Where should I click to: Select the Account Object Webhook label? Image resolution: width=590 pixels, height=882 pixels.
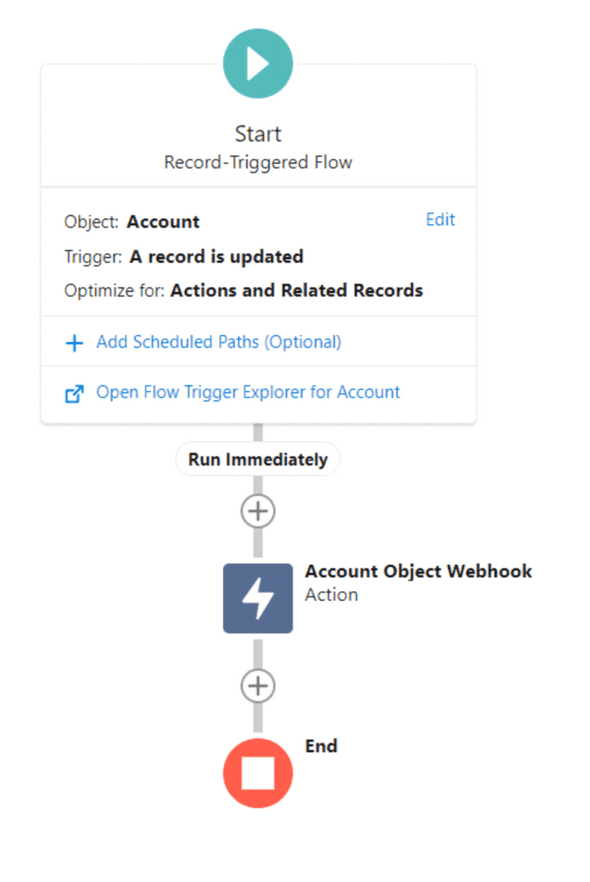coord(418,571)
